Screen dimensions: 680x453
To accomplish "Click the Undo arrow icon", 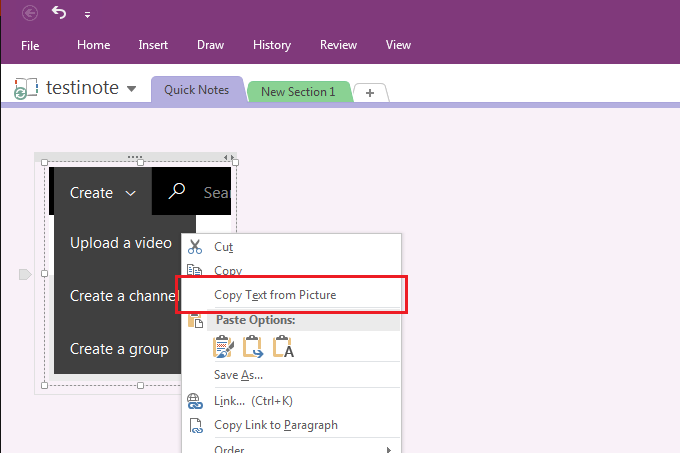I will click(59, 13).
